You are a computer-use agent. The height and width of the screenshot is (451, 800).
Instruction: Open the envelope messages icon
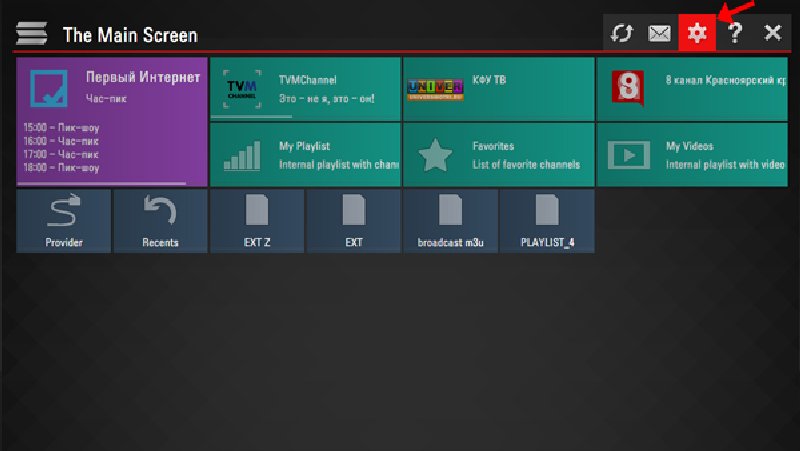point(659,33)
